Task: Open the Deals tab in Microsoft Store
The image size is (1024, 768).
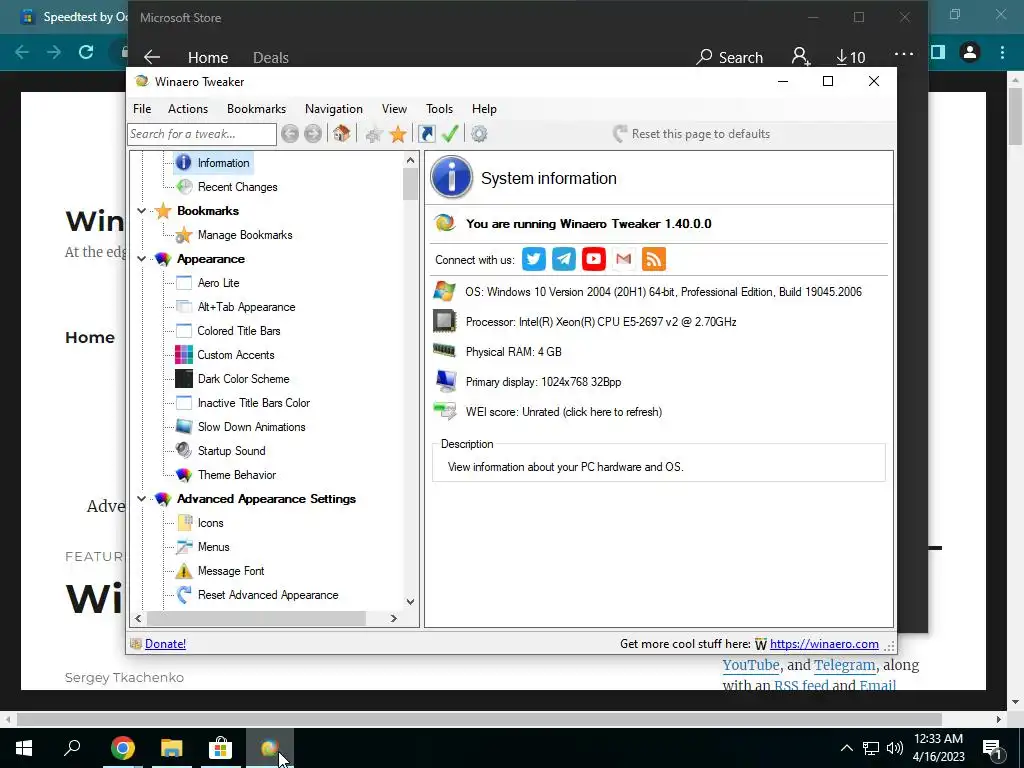Action: click(x=271, y=57)
